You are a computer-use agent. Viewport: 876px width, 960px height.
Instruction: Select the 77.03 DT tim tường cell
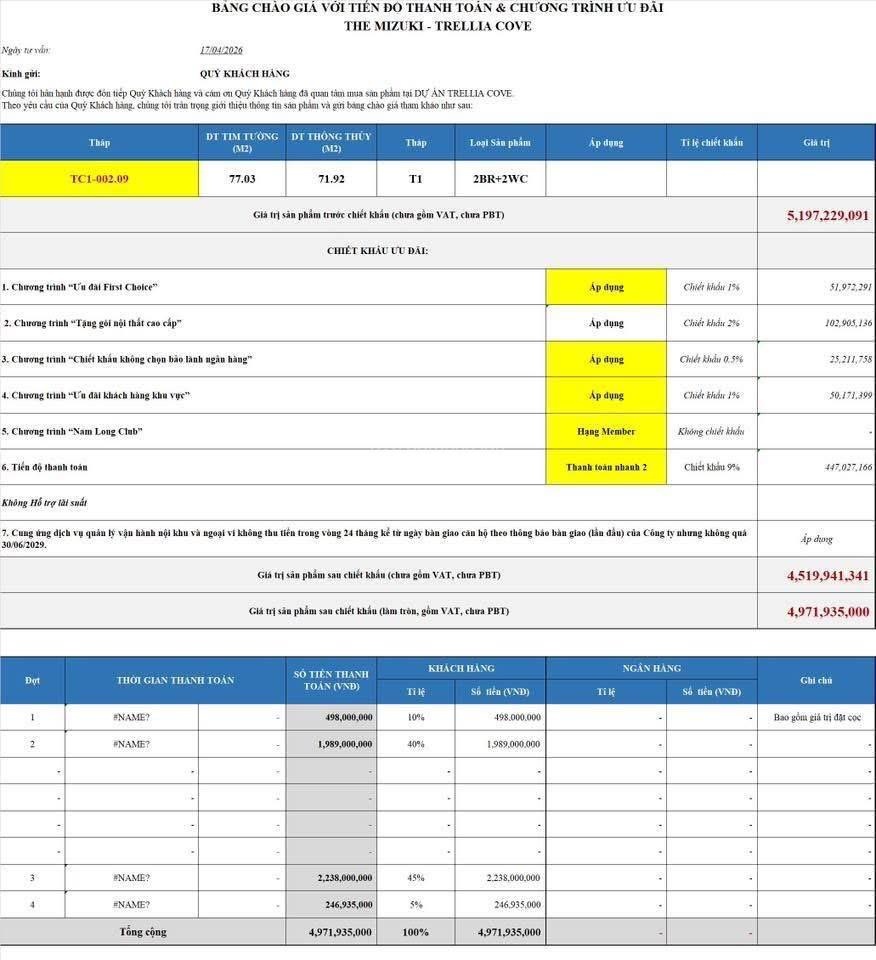pyautogui.click(x=242, y=179)
